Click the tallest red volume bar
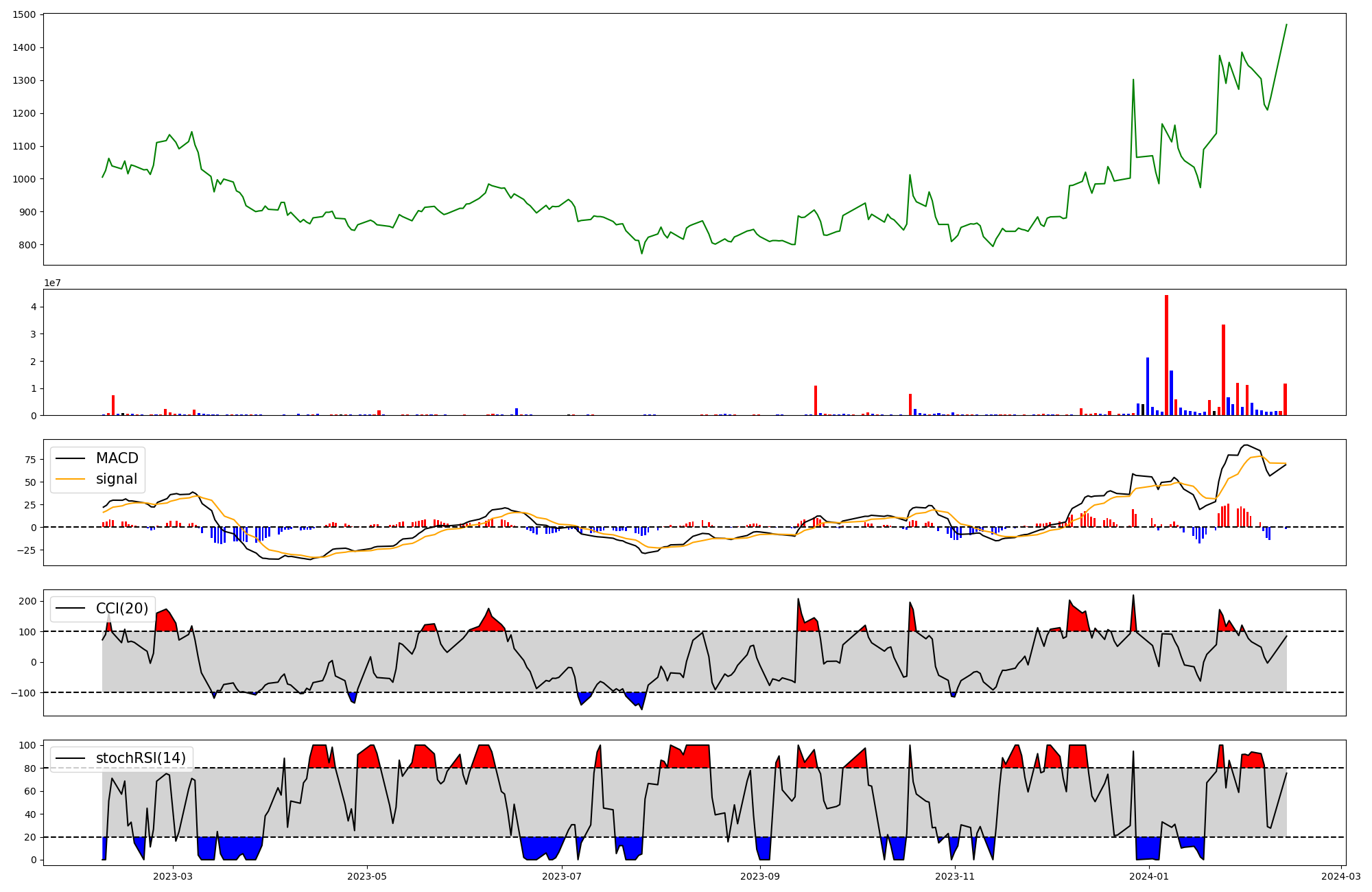 1166,355
